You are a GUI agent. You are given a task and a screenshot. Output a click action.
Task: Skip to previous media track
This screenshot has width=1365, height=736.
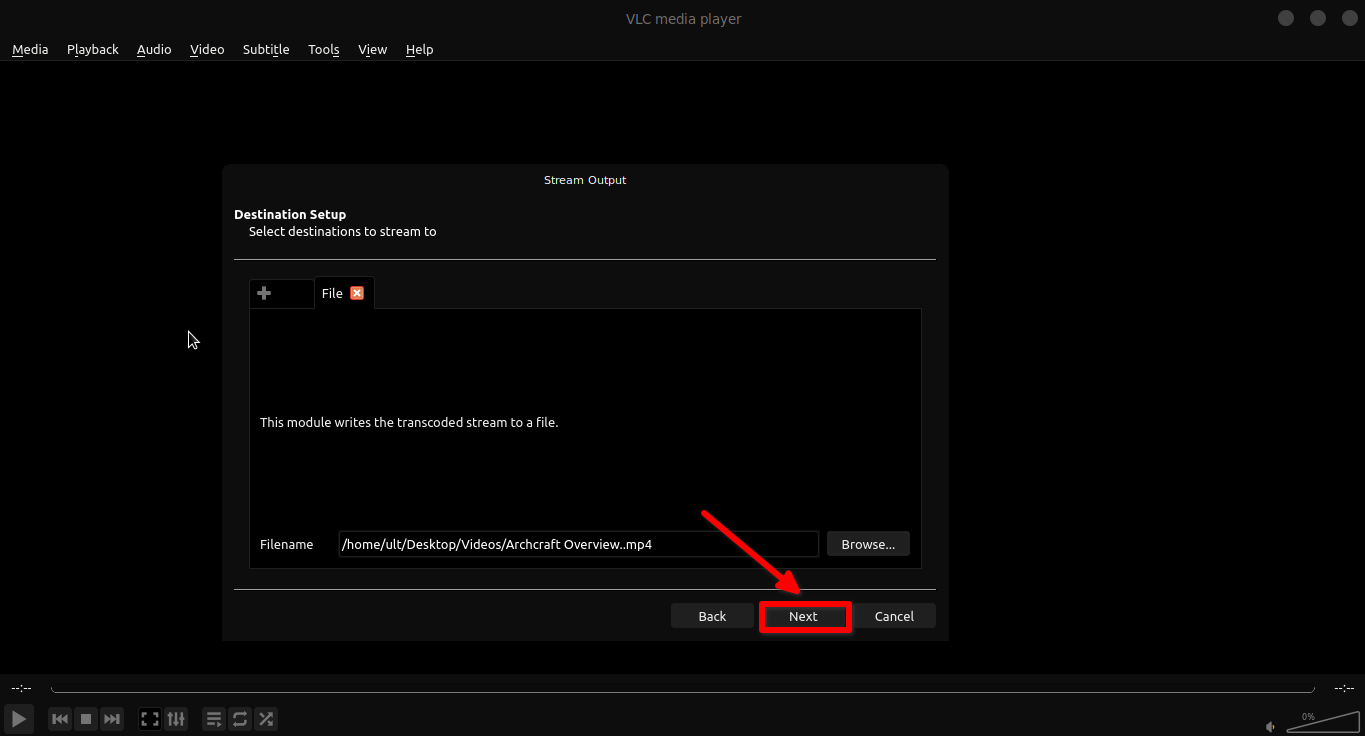(60, 719)
